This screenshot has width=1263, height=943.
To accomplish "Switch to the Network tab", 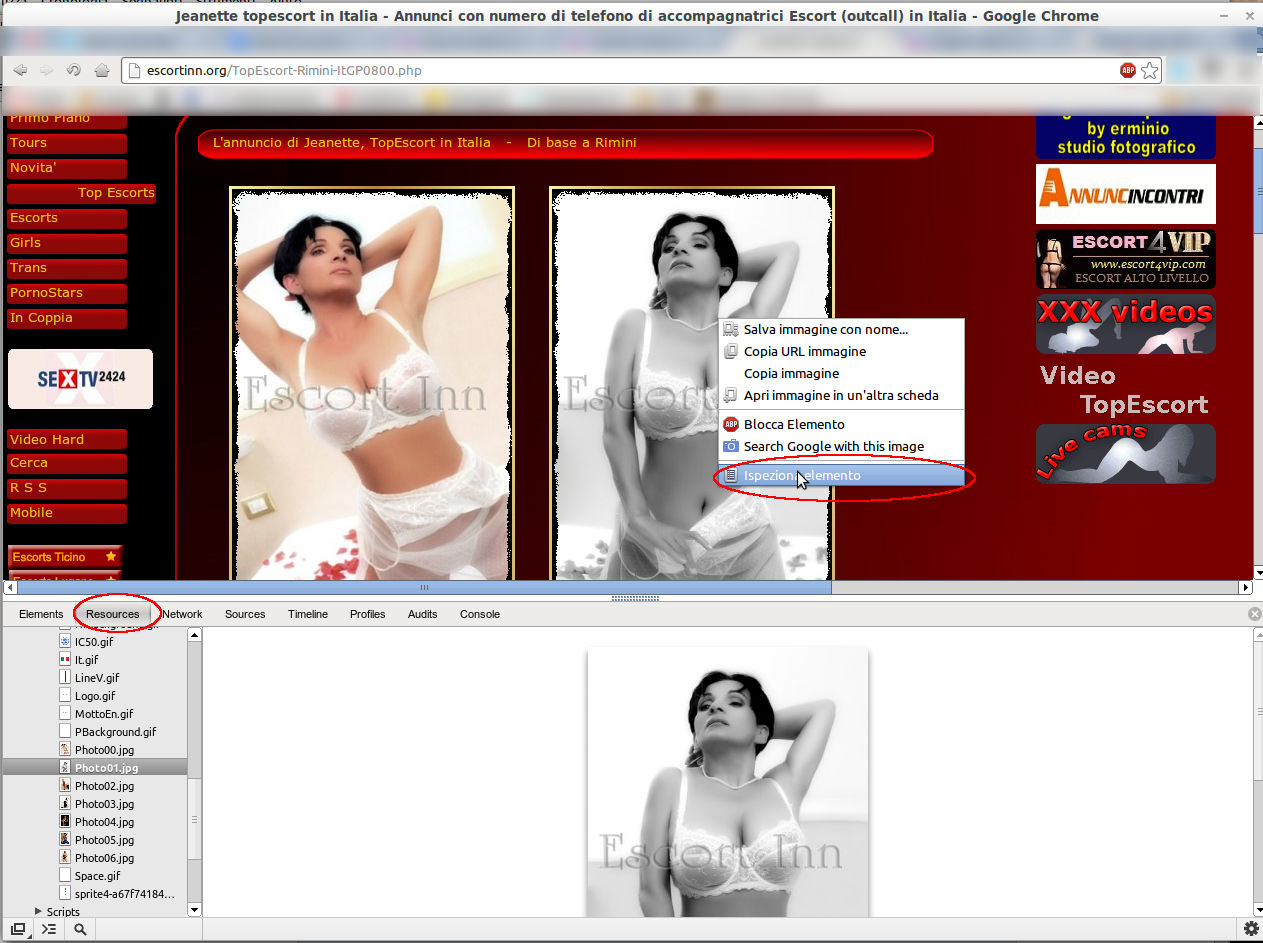I will tap(182, 614).
